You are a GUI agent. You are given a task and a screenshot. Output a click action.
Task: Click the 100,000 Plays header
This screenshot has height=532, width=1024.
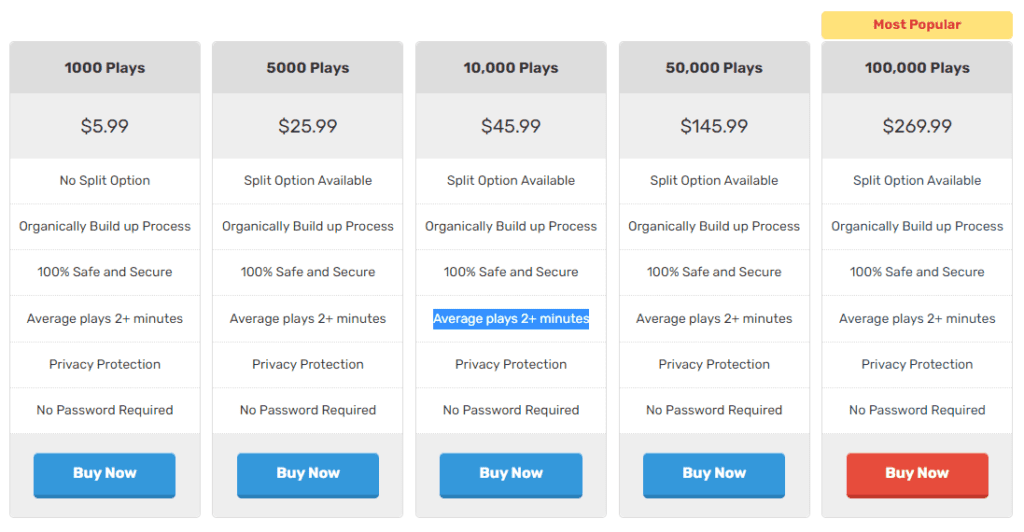pyautogui.click(x=917, y=67)
